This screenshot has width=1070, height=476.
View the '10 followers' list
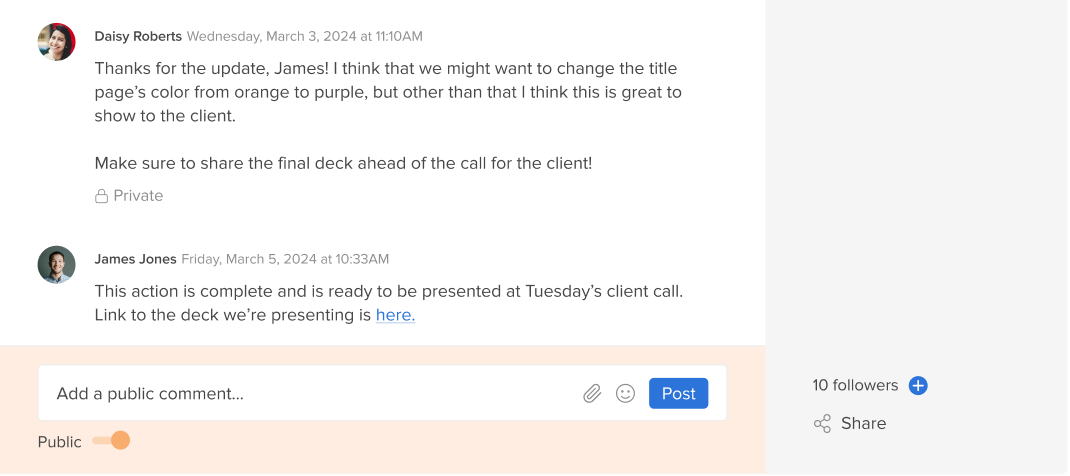pos(855,385)
